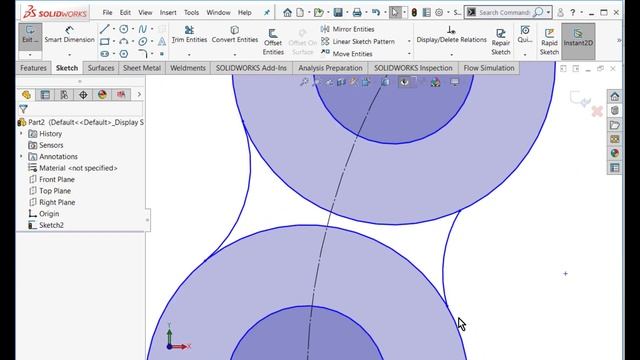
Task: Click the Home icon in title toolbar
Action: pos(287,13)
